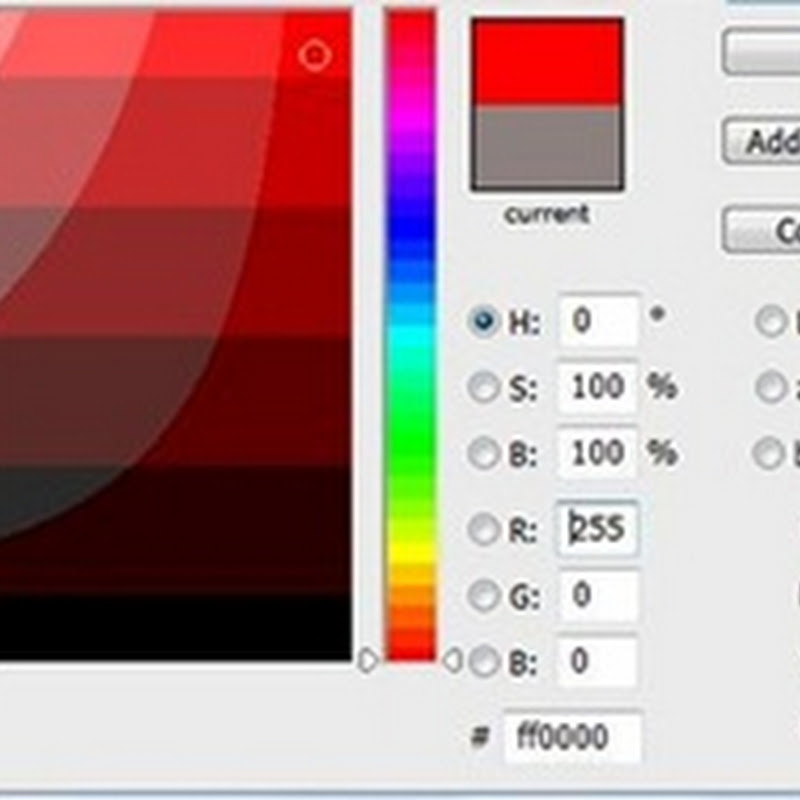Click the radio button right of brightness row
The height and width of the screenshot is (800, 800).
pos(770,454)
